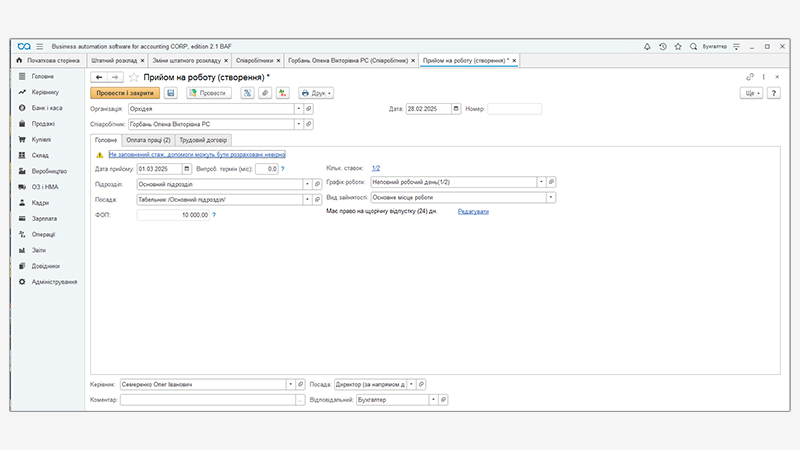The width and height of the screenshot is (800, 450).
Task: Open the Трудовий договір tab
Action: point(204,140)
